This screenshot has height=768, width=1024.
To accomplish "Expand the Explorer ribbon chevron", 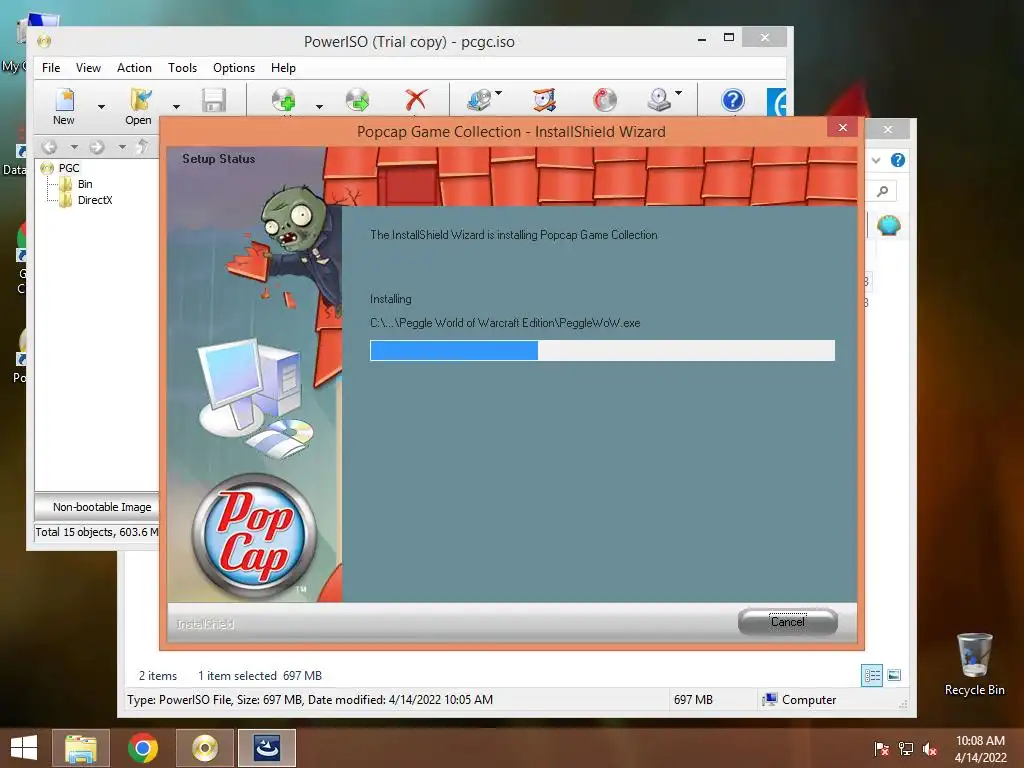I will click(876, 160).
